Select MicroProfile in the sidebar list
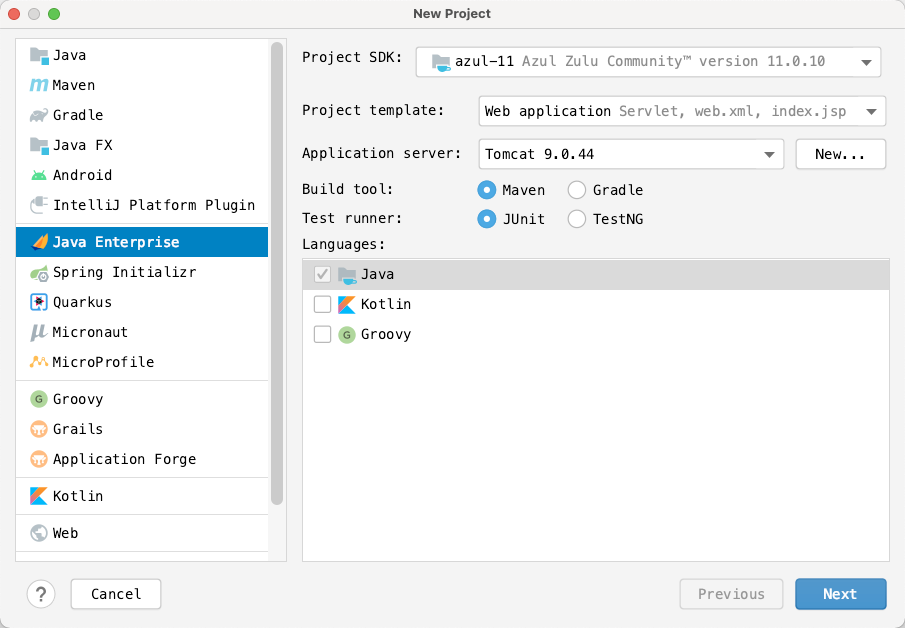The width and height of the screenshot is (905, 628). [142, 362]
